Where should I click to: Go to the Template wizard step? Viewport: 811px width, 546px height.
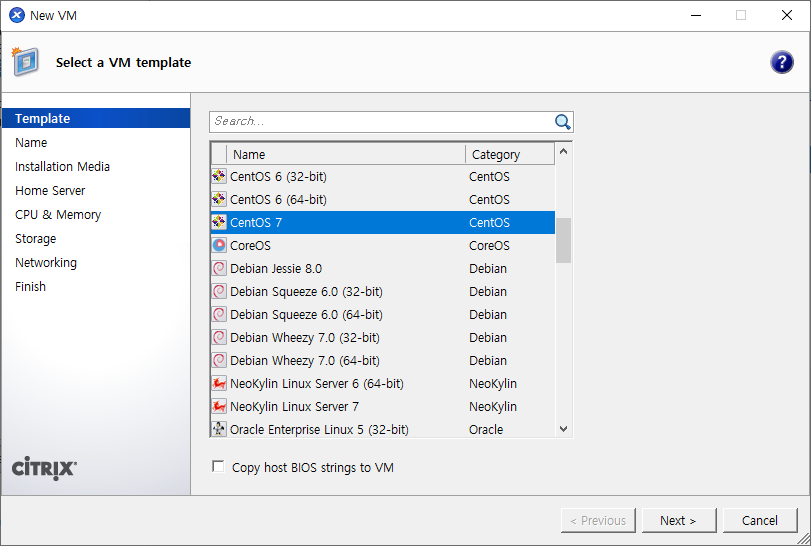coord(96,118)
